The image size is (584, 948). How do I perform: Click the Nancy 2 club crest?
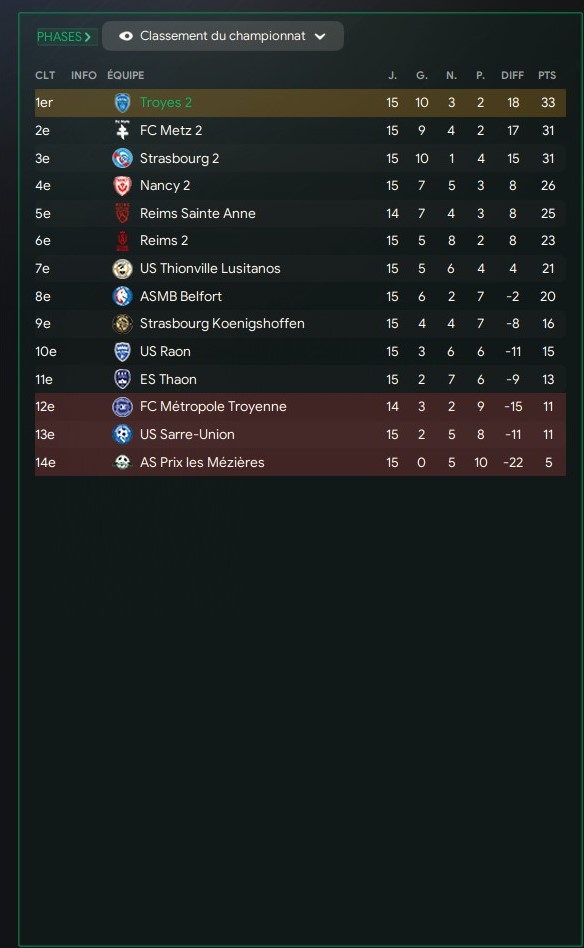click(122, 186)
